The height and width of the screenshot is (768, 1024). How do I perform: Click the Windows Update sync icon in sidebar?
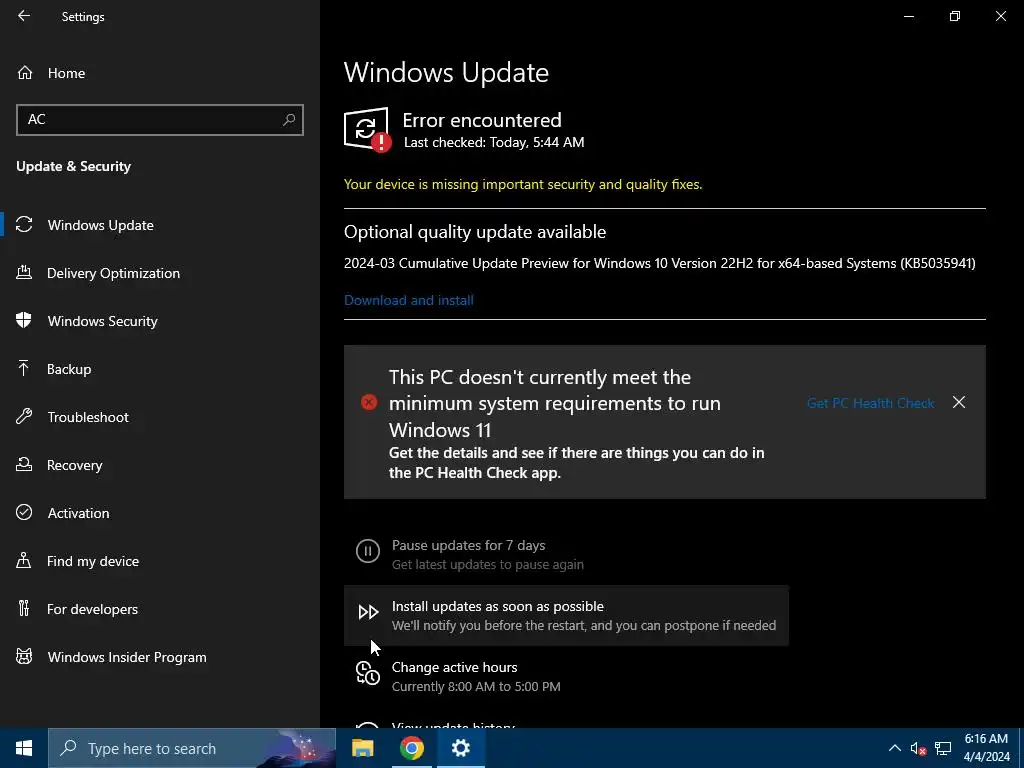24,225
